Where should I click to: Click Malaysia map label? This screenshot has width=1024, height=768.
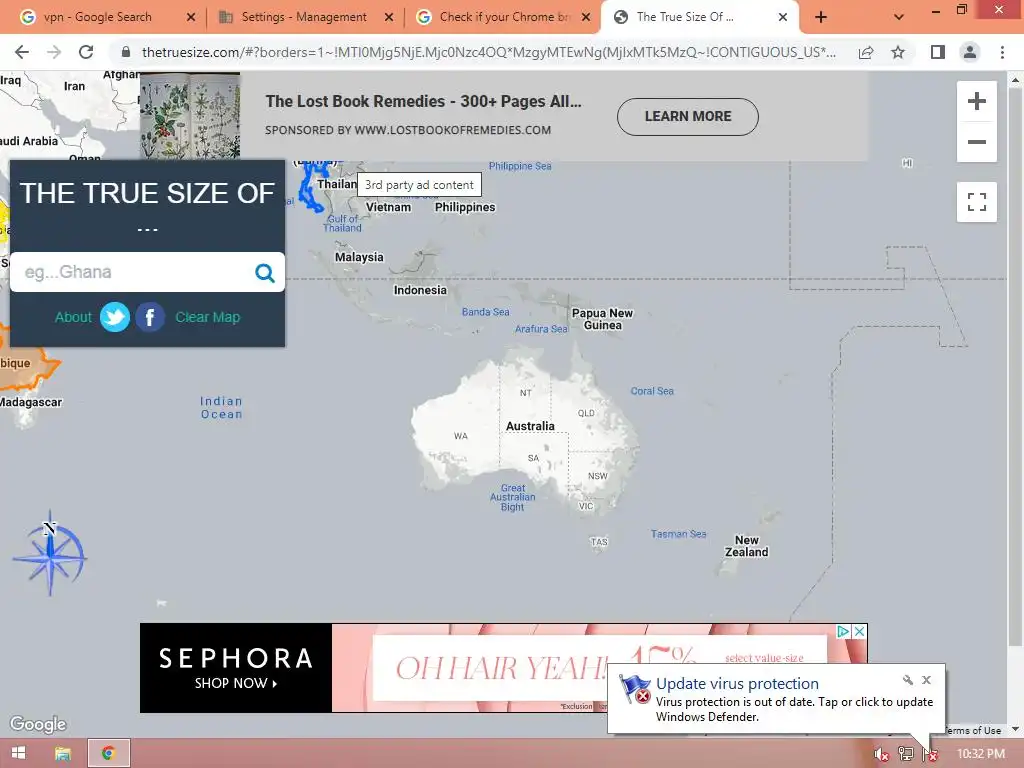tap(359, 257)
